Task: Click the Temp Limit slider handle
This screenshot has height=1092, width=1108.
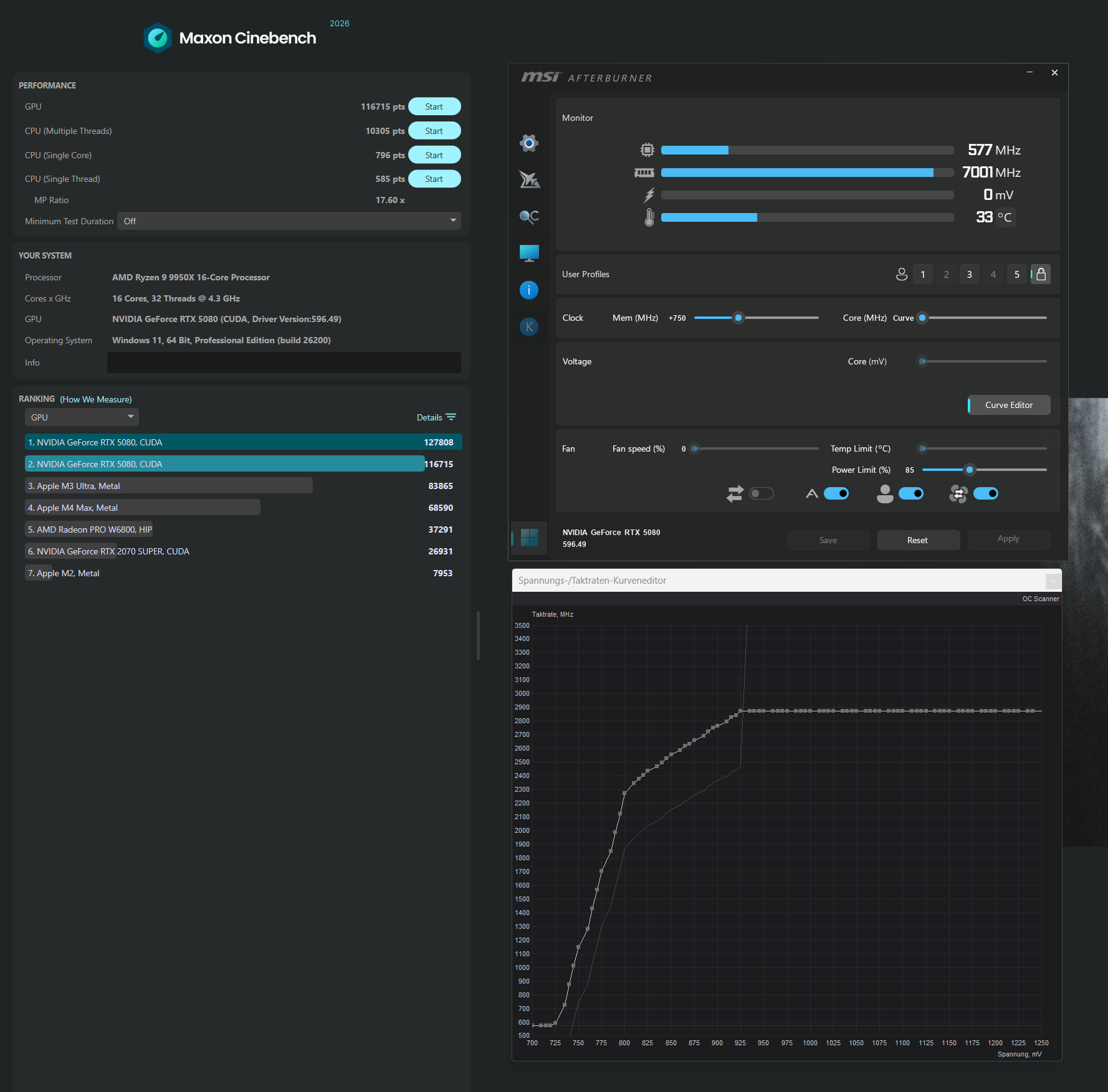Action: click(x=922, y=449)
